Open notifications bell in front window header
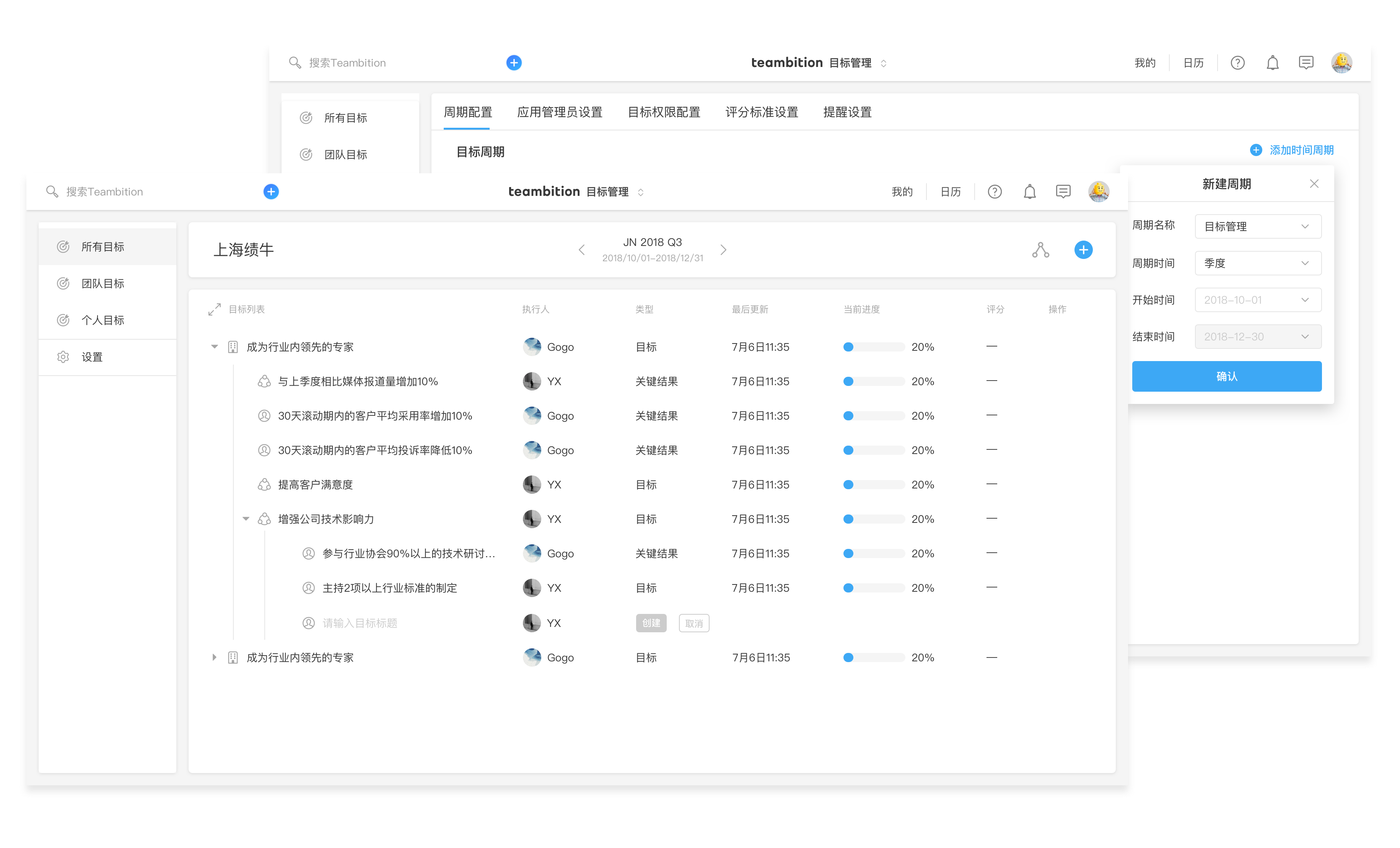The image size is (1400, 848). tap(1030, 192)
